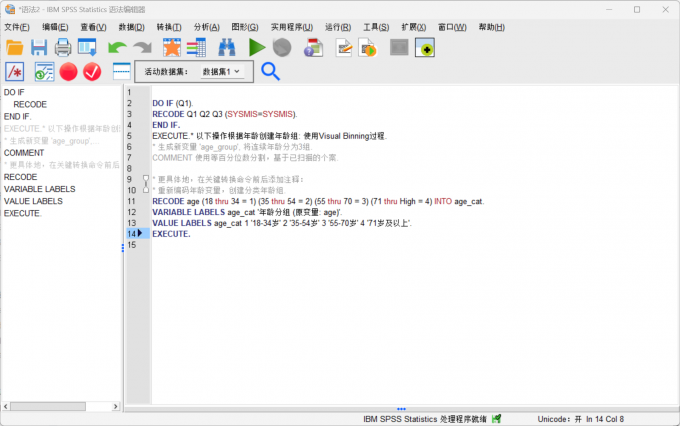Toggle breakpoint with red circle icon
Image resolution: width=680 pixels, height=426 pixels.
tap(69, 72)
